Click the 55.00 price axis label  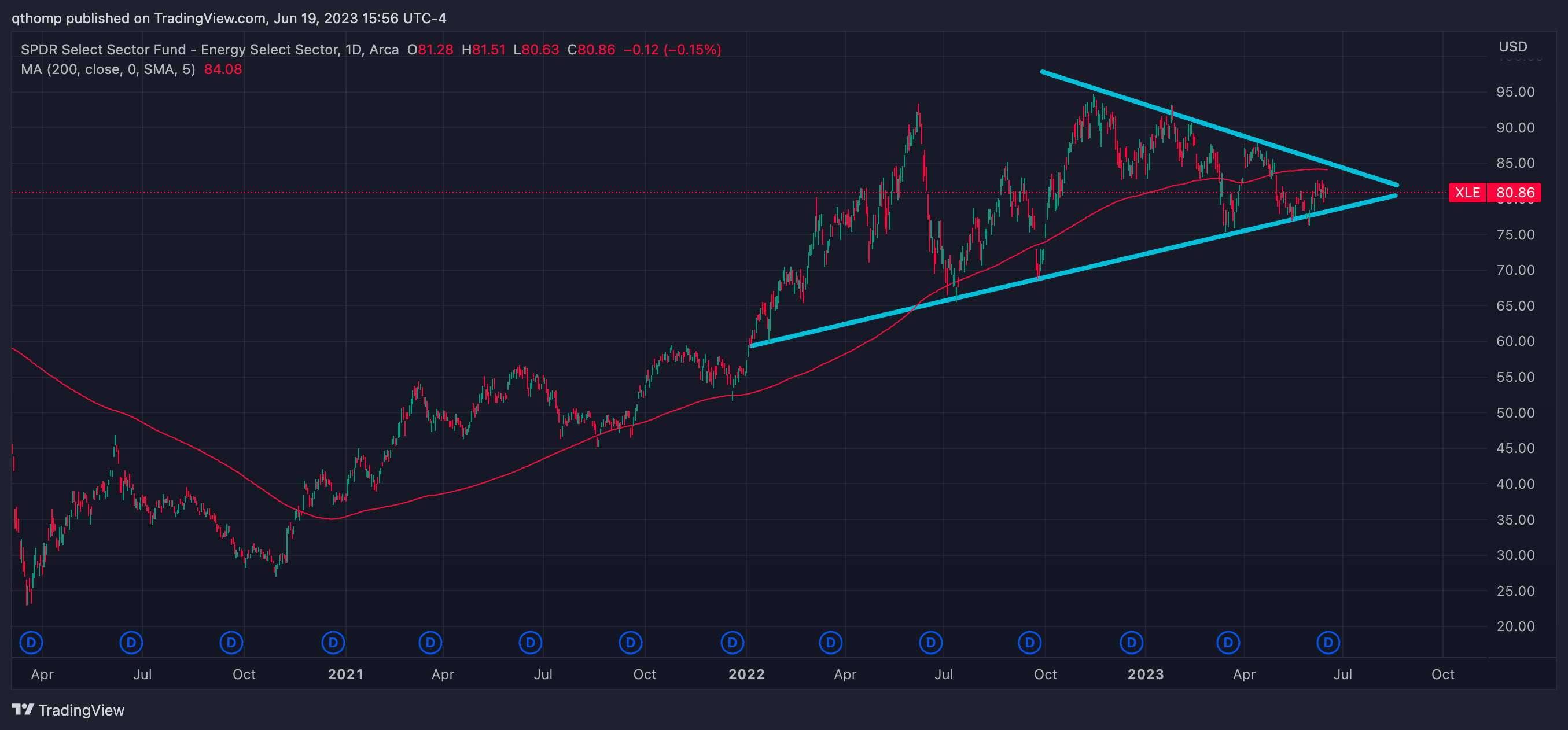(1516, 377)
